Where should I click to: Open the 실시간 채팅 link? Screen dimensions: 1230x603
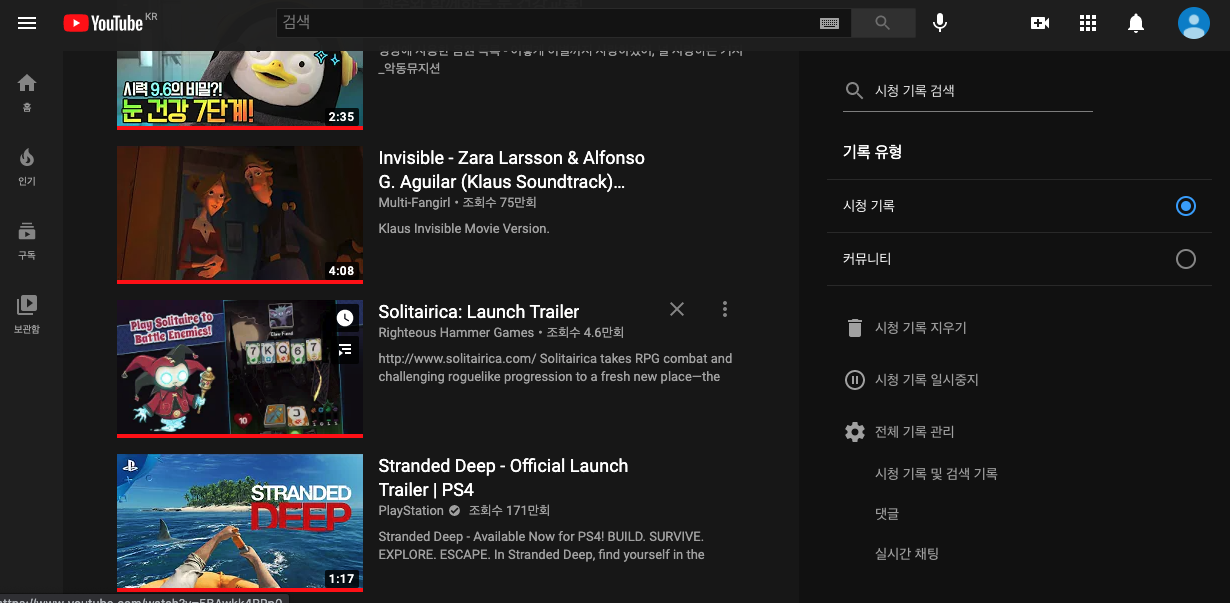click(907, 554)
